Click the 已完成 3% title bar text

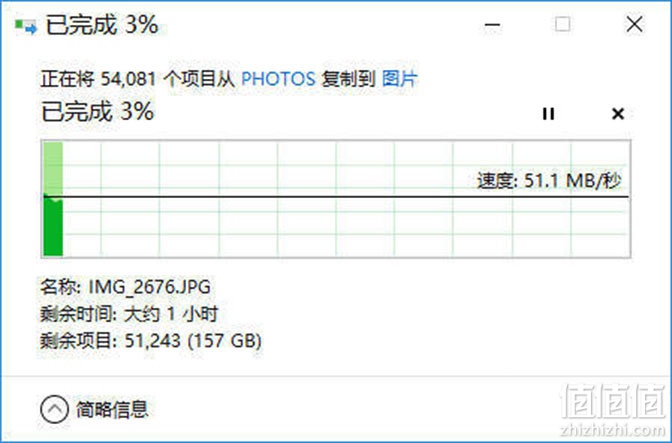102,25
